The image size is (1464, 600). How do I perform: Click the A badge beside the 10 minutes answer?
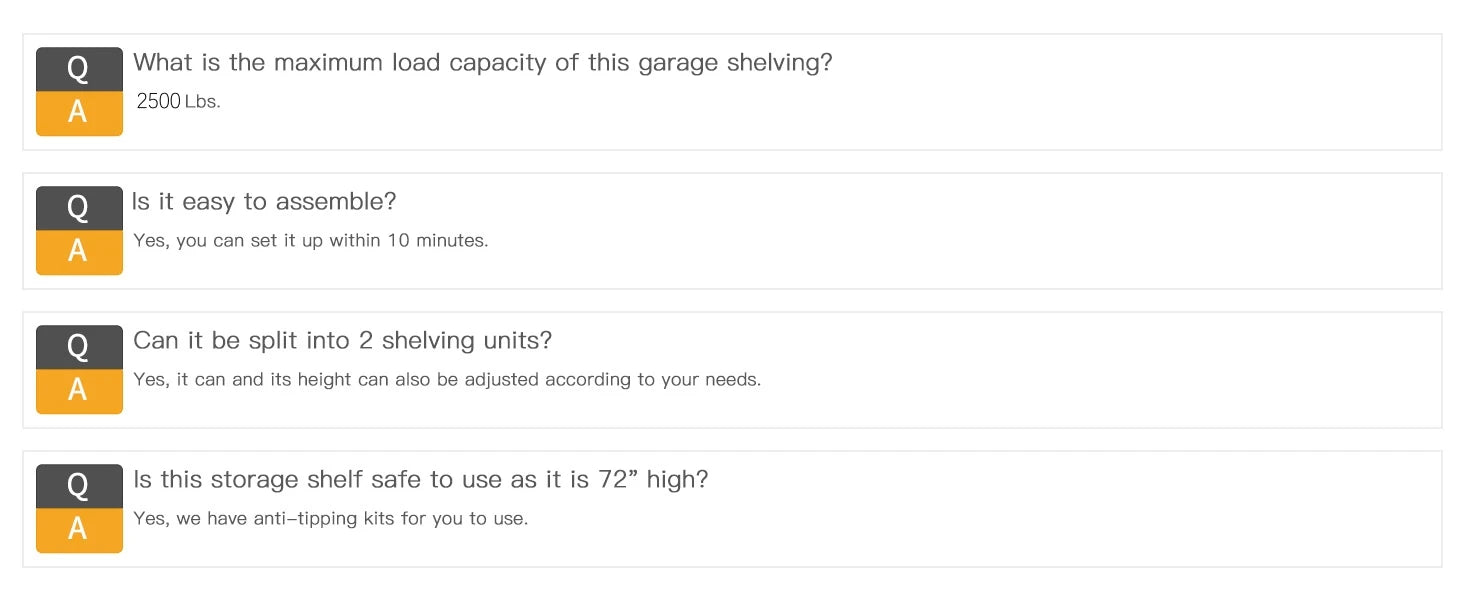[x=79, y=252]
